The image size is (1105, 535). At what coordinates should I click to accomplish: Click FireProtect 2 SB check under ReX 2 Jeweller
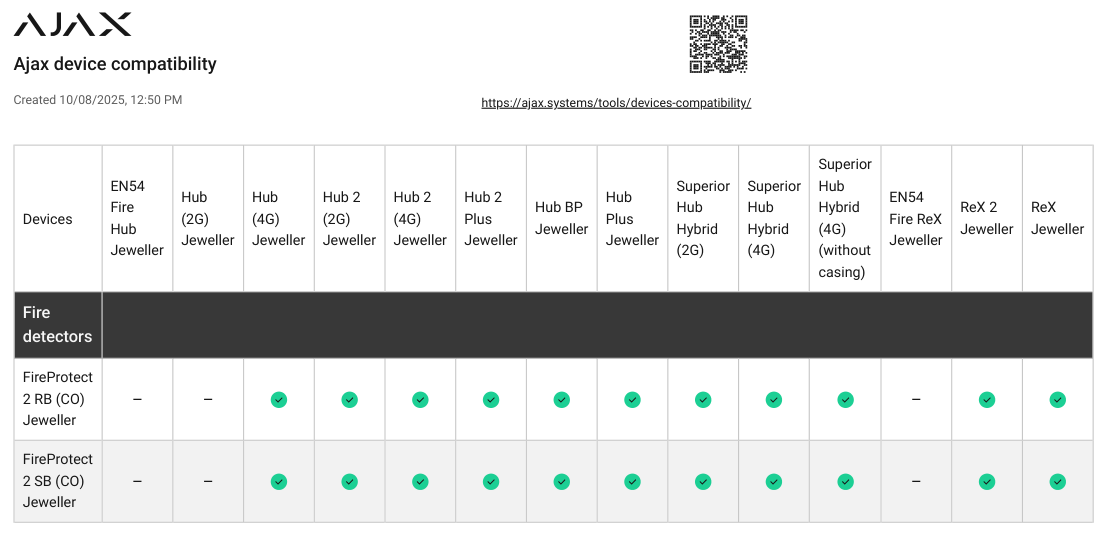point(987,481)
